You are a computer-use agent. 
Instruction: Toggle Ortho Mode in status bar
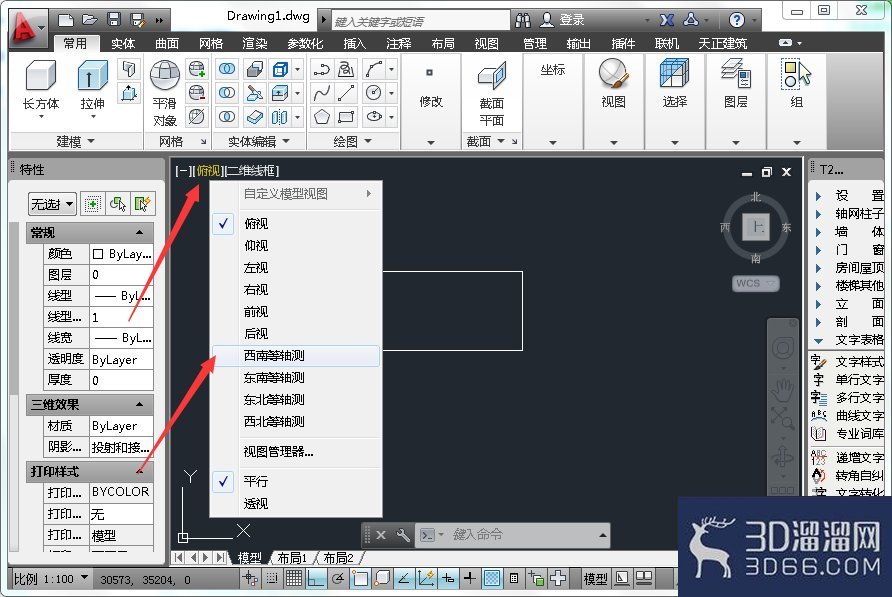pos(316,579)
